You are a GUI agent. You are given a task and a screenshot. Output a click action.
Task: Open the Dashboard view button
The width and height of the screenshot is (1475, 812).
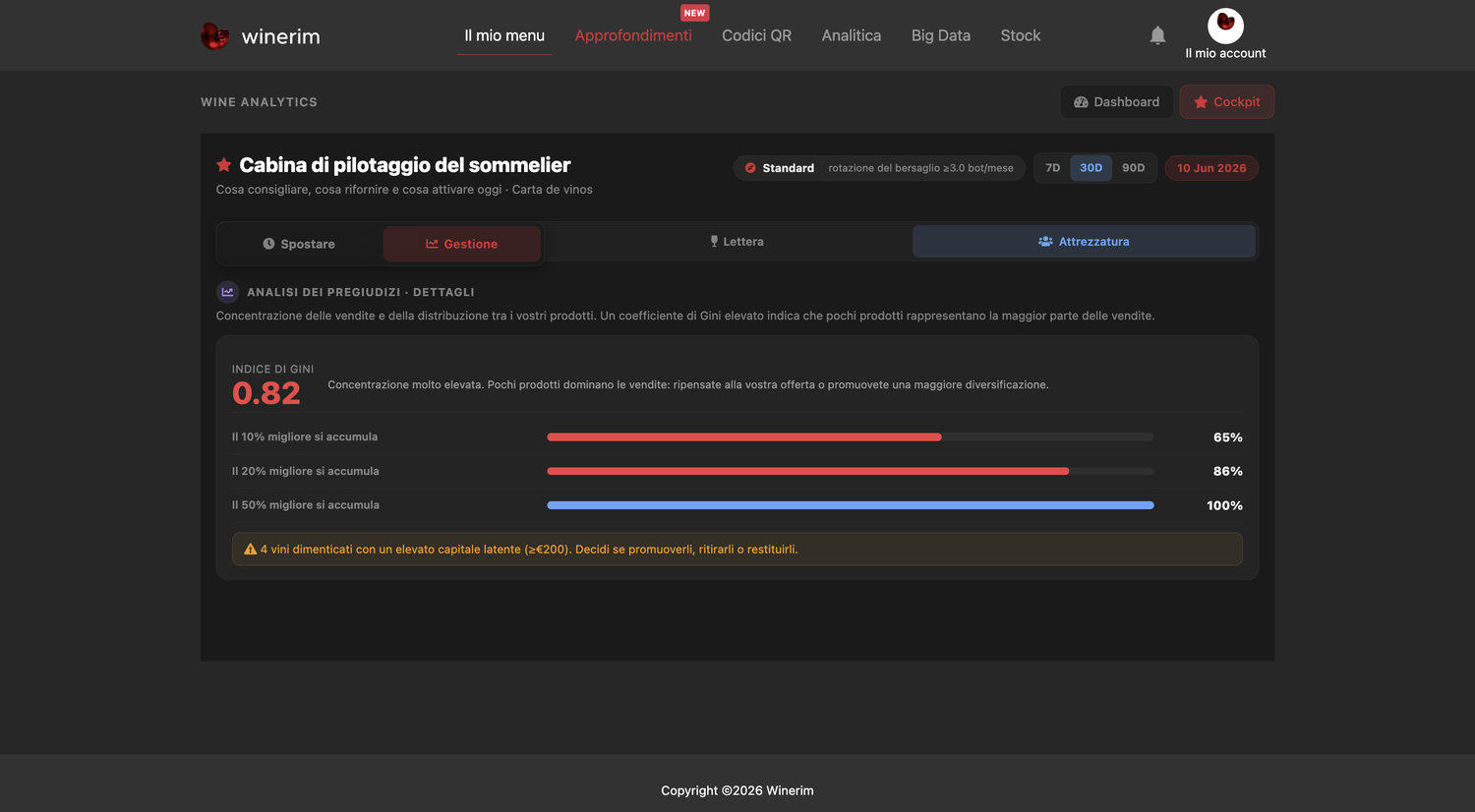pyautogui.click(x=1116, y=102)
